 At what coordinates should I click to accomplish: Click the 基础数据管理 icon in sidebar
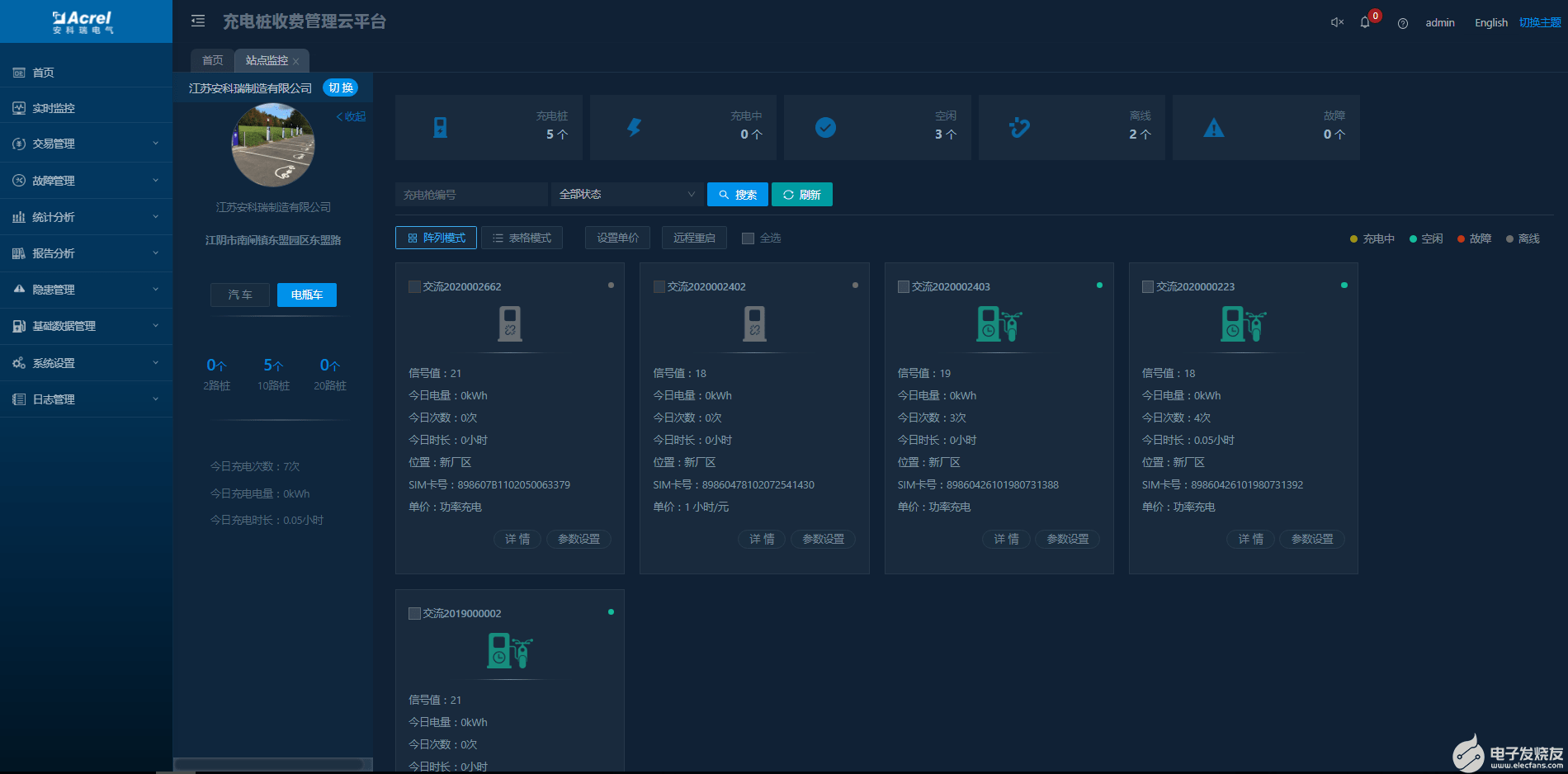click(x=19, y=326)
